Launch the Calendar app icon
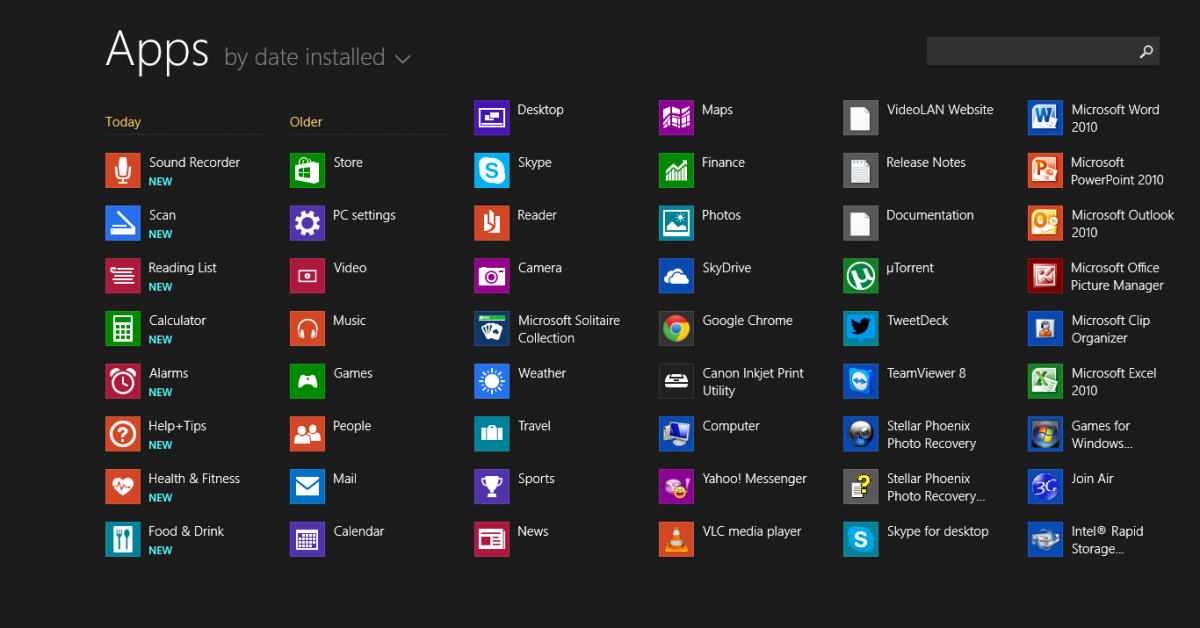The height and width of the screenshot is (628, 1200). [307, 539]
